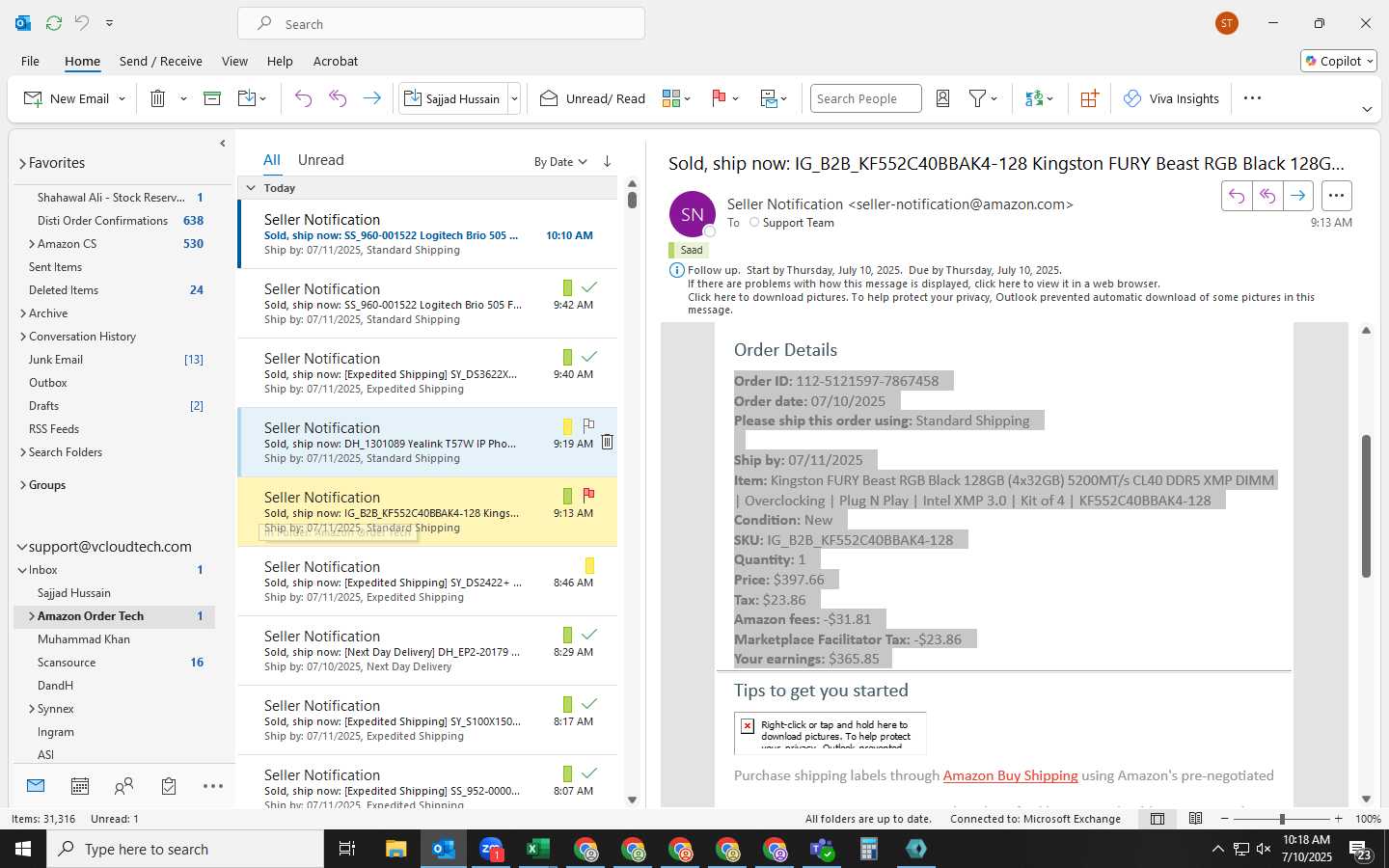This screenshot has height=868, width=1389.
Task: Open the Acrobat tab
Action: coord(336,61)
